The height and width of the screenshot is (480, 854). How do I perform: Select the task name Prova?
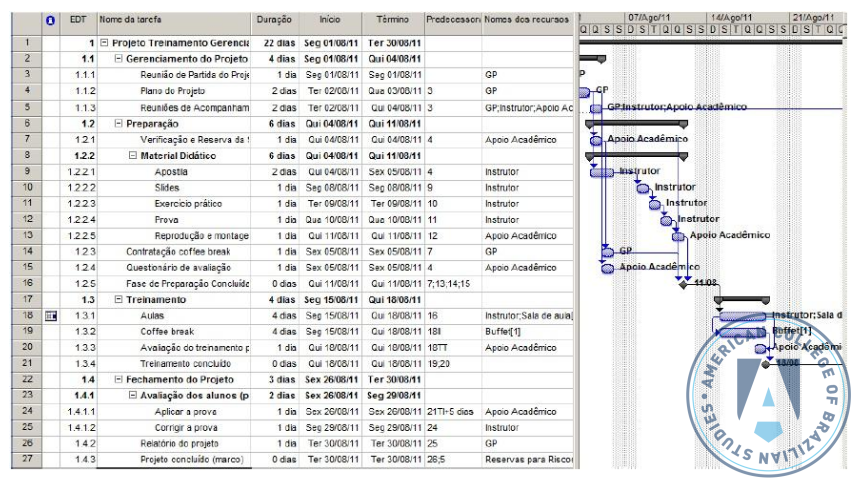166,220
